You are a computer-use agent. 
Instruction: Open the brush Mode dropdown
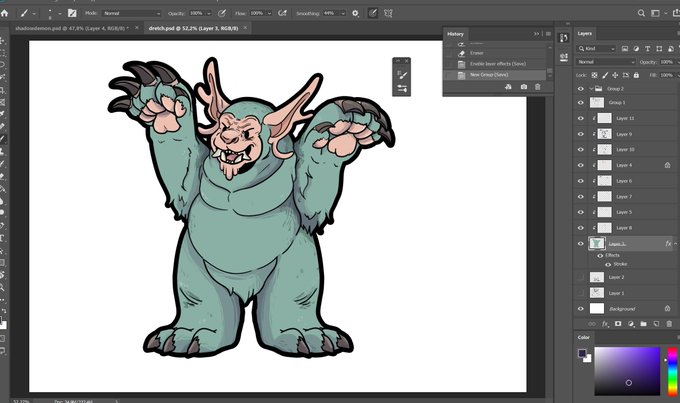(x=130, y=14)
